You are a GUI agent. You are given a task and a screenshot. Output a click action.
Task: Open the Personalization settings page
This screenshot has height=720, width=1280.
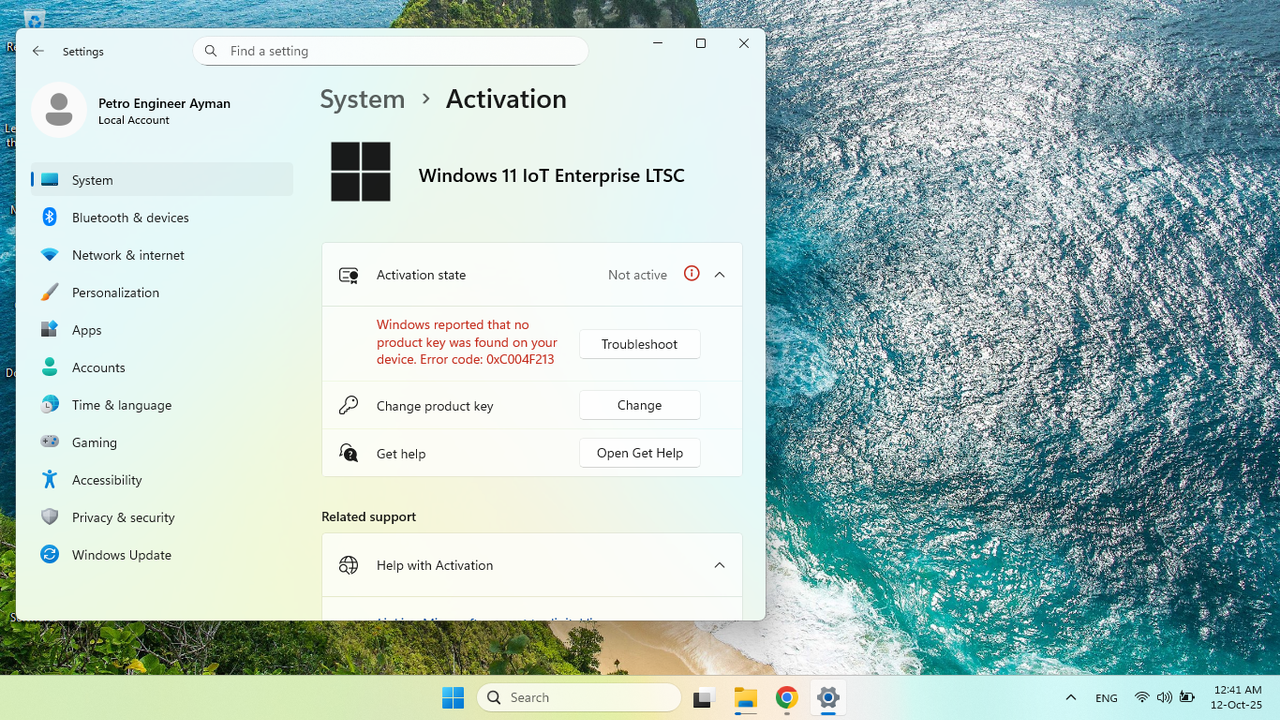tap(162, 292)
